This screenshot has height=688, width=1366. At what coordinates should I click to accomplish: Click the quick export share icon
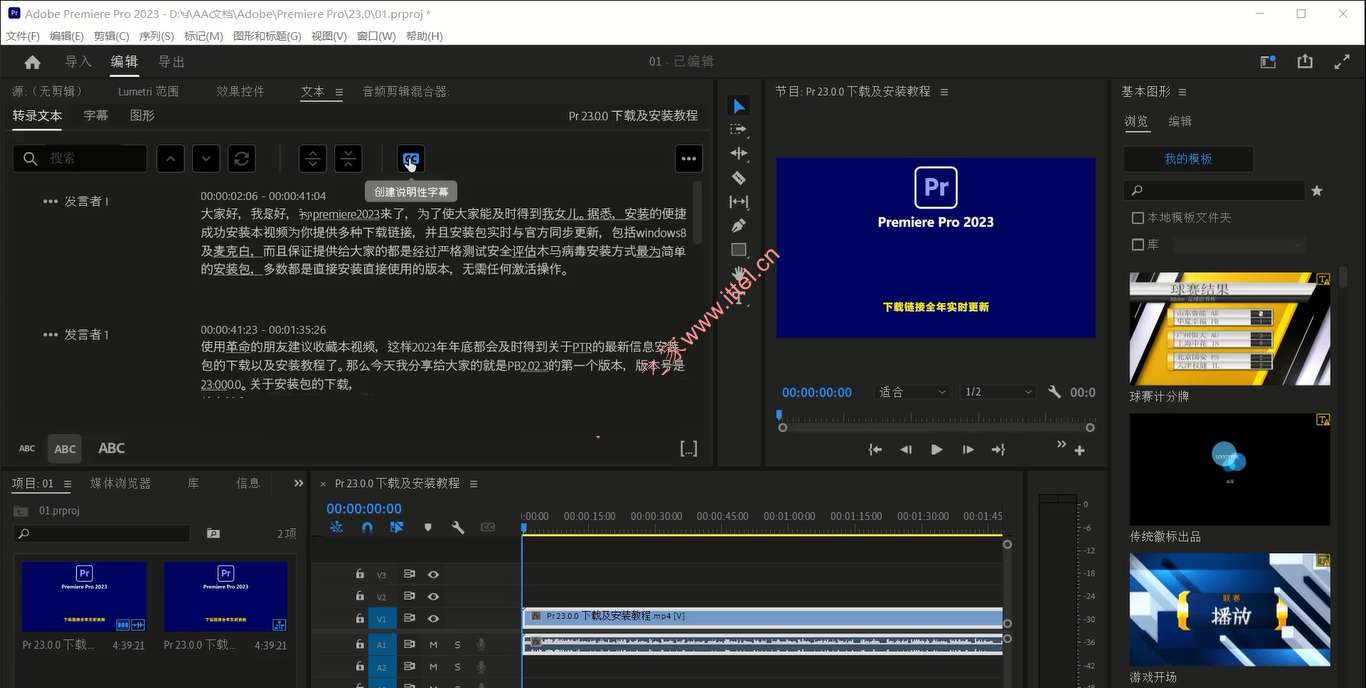point(1305,62)
